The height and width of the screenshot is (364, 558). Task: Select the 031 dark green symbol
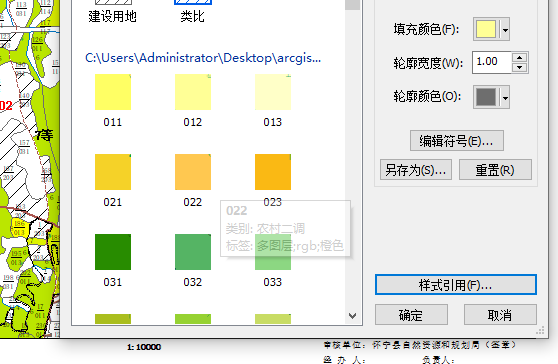point(113,252)
